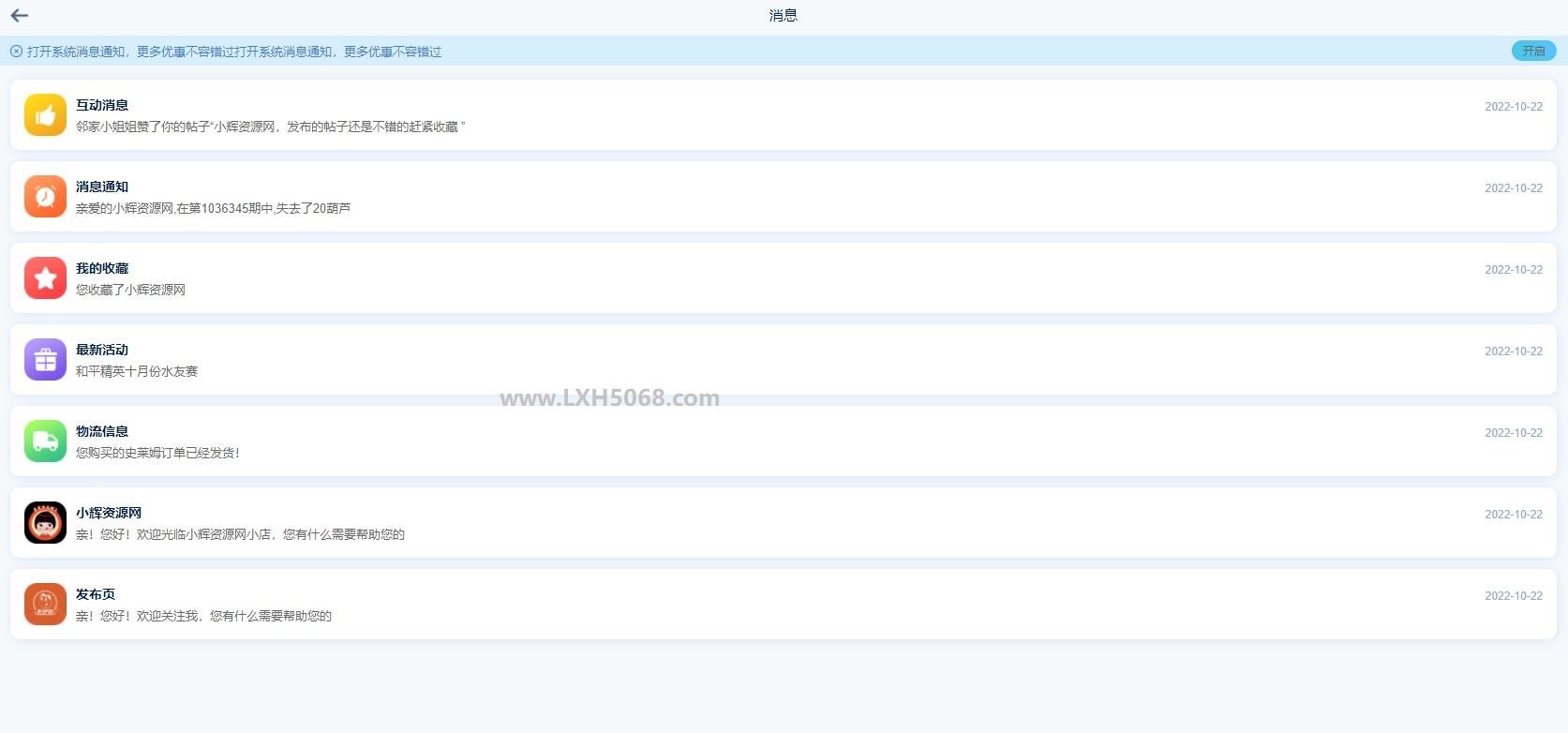Click the date on 最新活动 row
This screenshot has height=733, width=1568.
1513,352
